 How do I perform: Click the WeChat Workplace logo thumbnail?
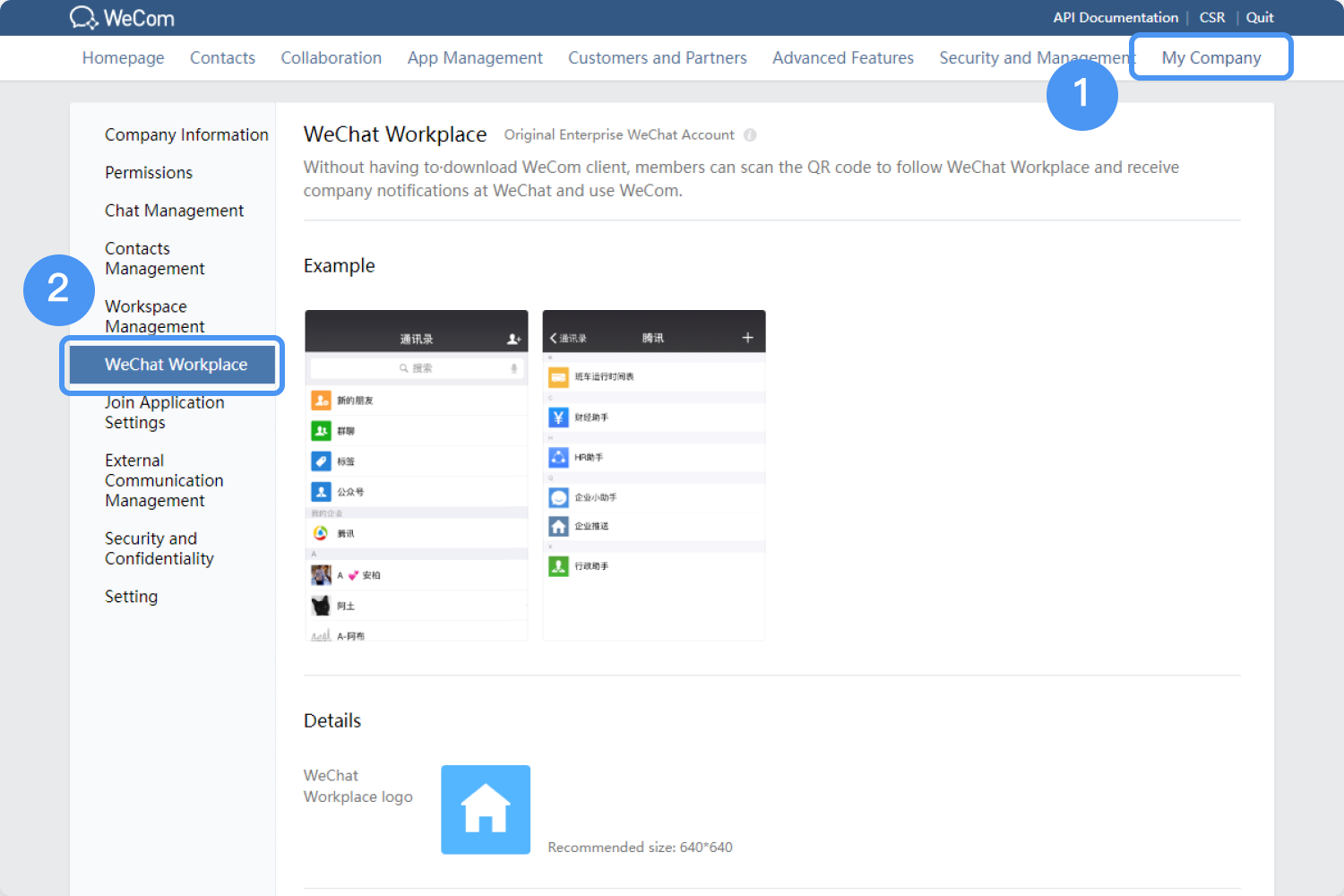click(486, 809)
